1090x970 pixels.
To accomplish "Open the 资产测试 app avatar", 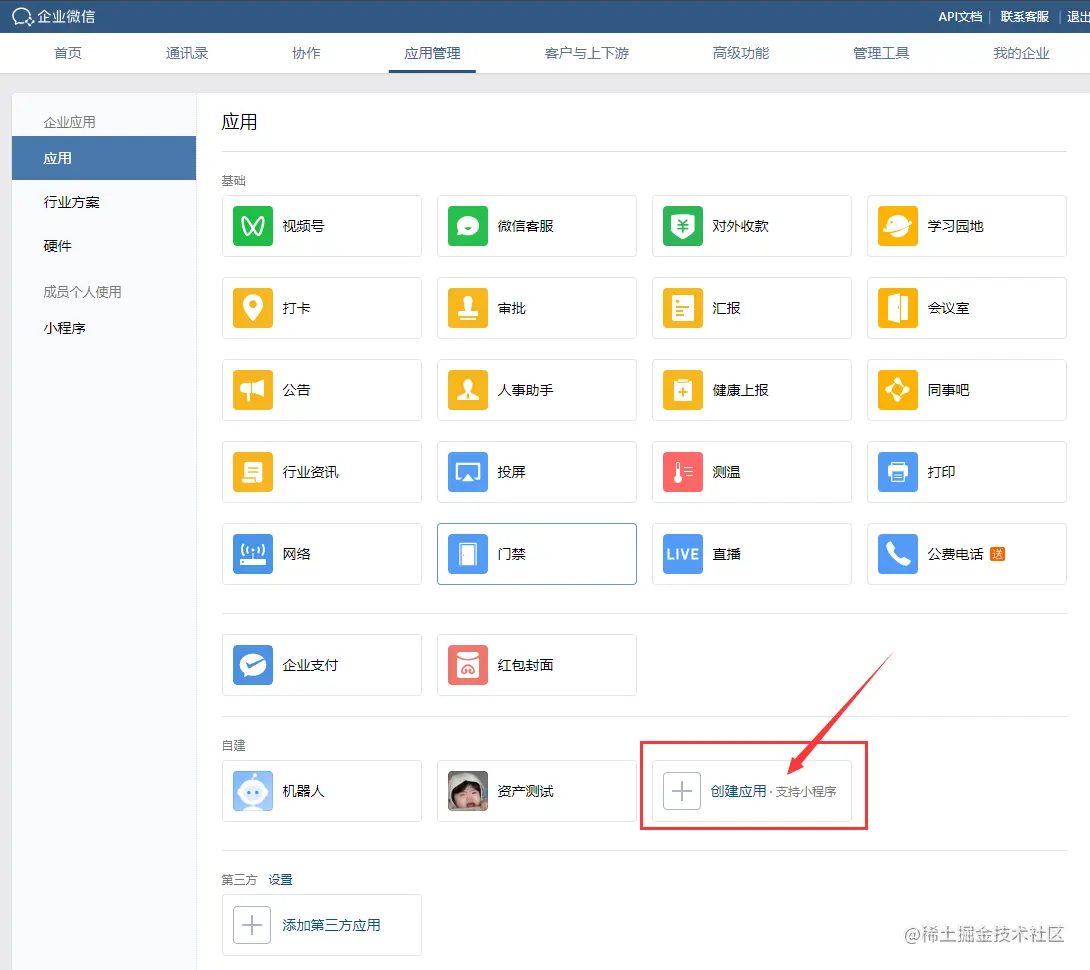I will point(468,791).
